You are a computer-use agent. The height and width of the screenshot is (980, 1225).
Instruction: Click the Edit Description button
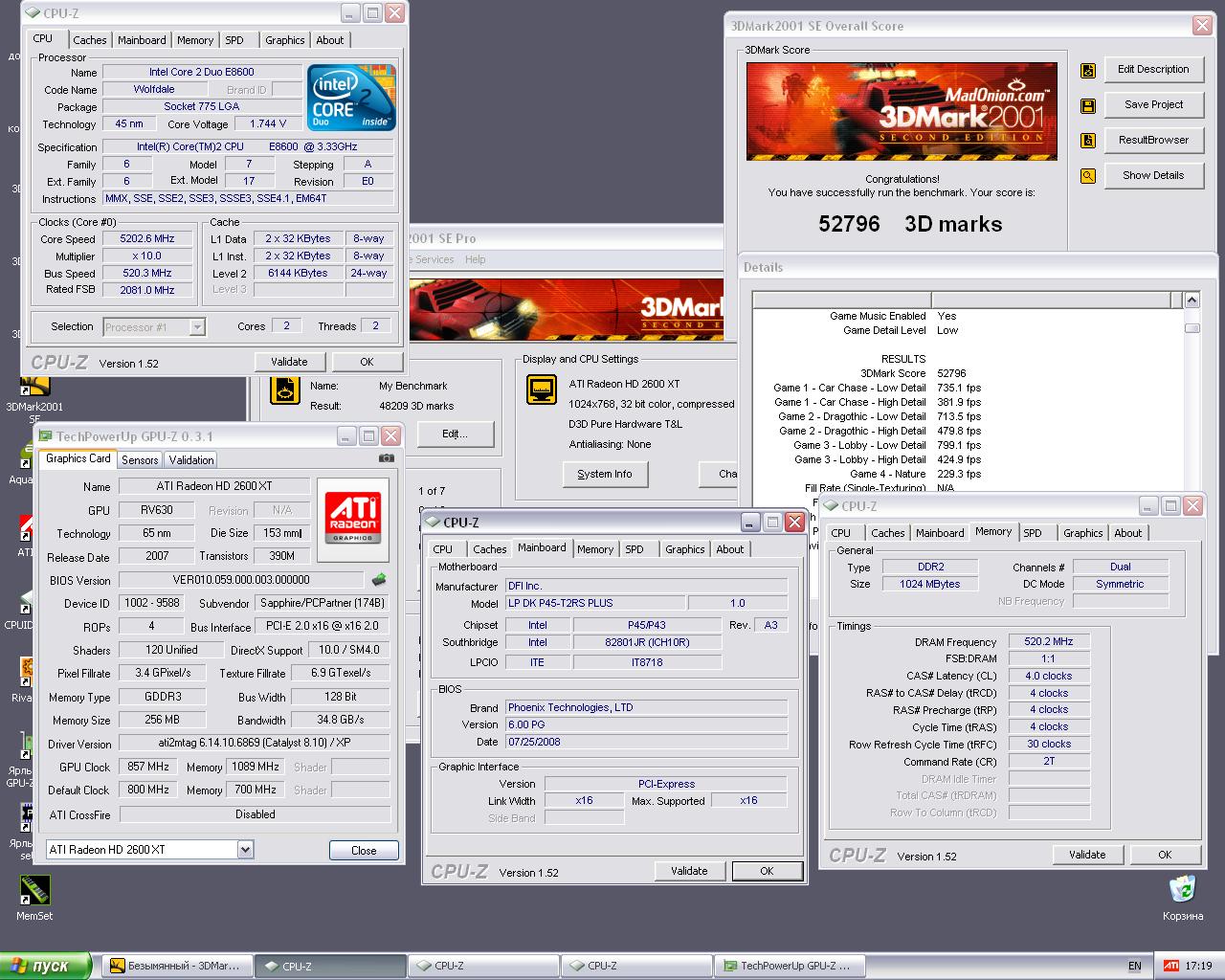pyautogui.click(x=1153, y=69)
